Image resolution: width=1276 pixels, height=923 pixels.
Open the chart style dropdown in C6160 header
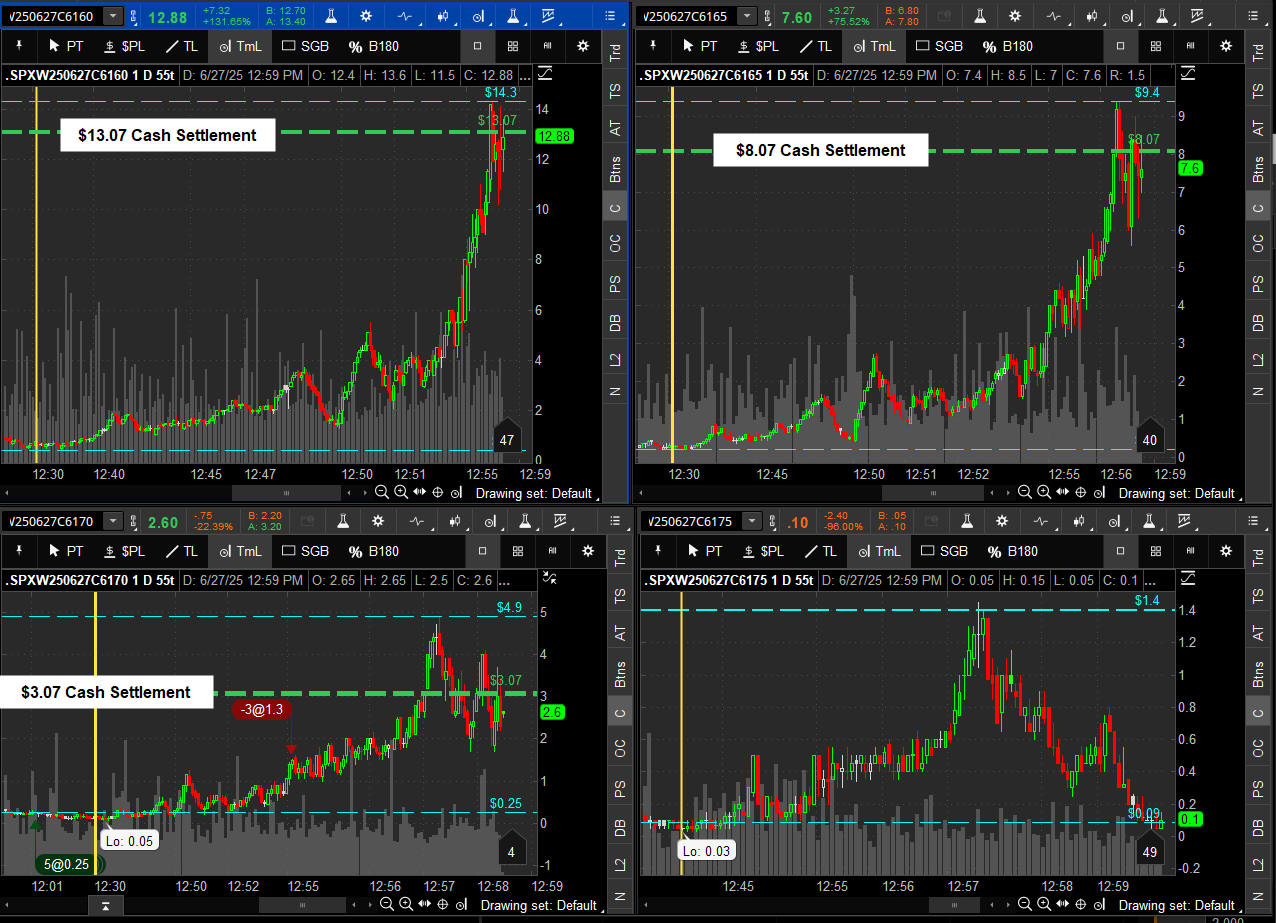point(405,16)
